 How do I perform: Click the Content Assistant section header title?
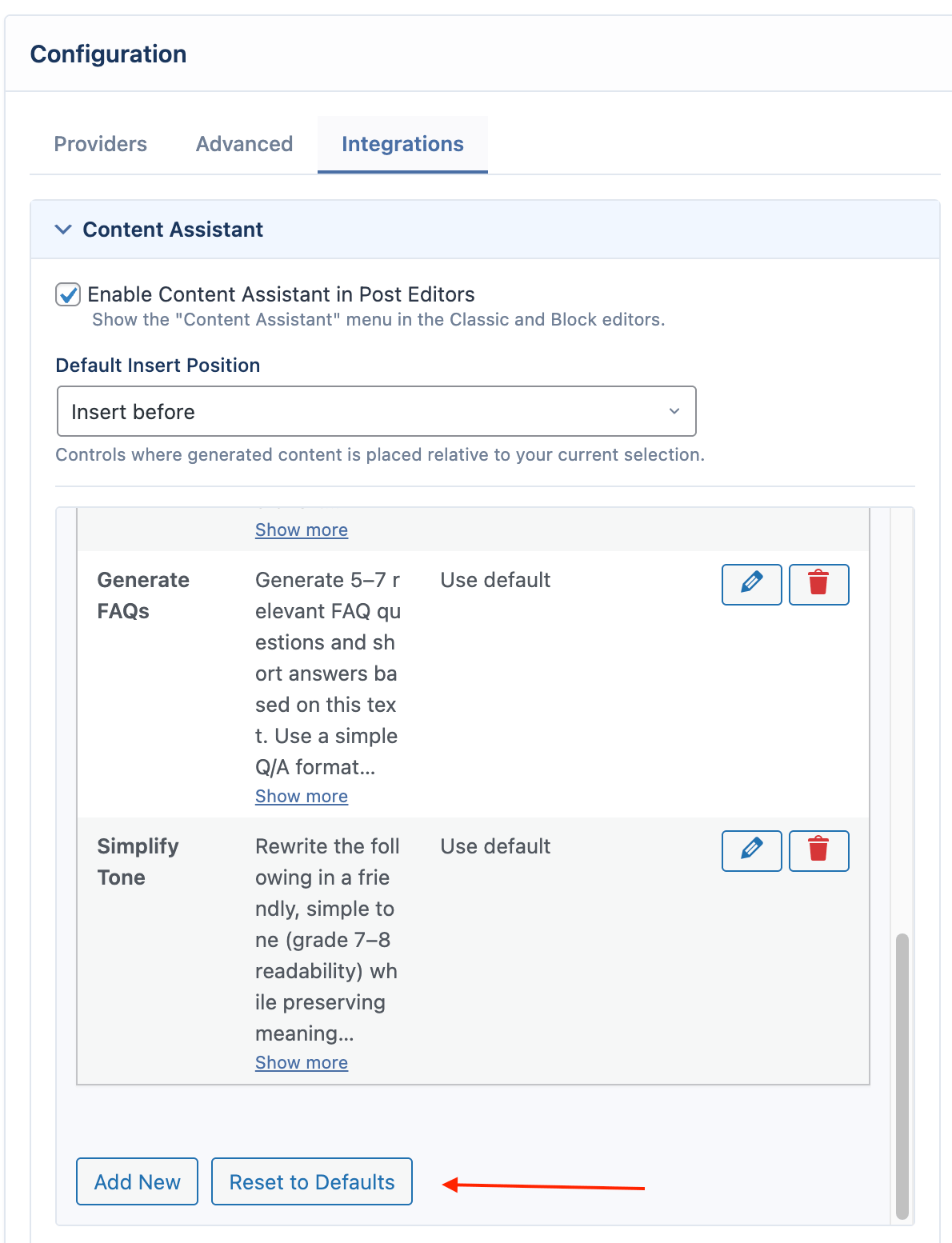pyautogui.click(x=173, y=230)
